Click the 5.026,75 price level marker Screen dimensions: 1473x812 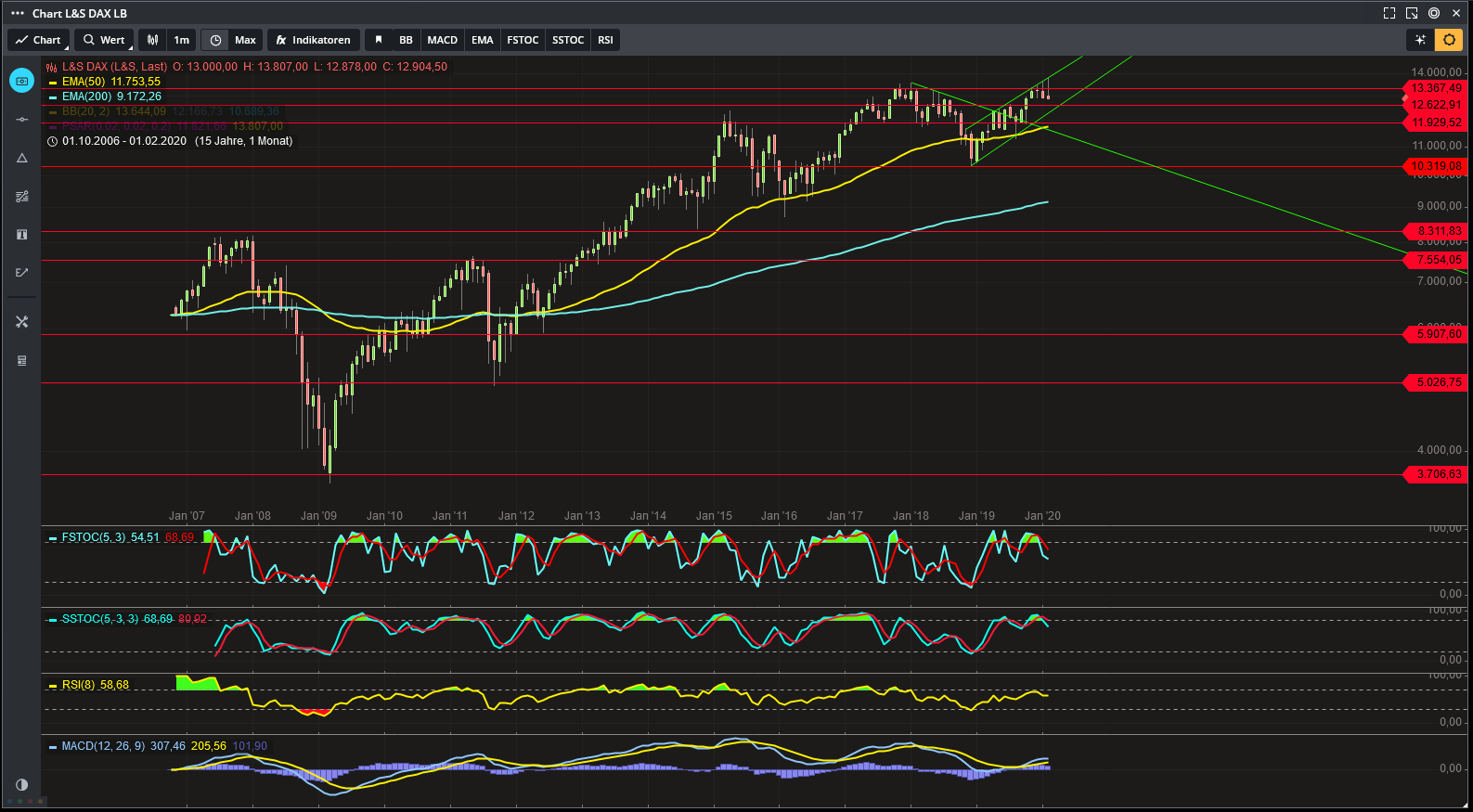pyautogui.click(x=1435, y=382)
